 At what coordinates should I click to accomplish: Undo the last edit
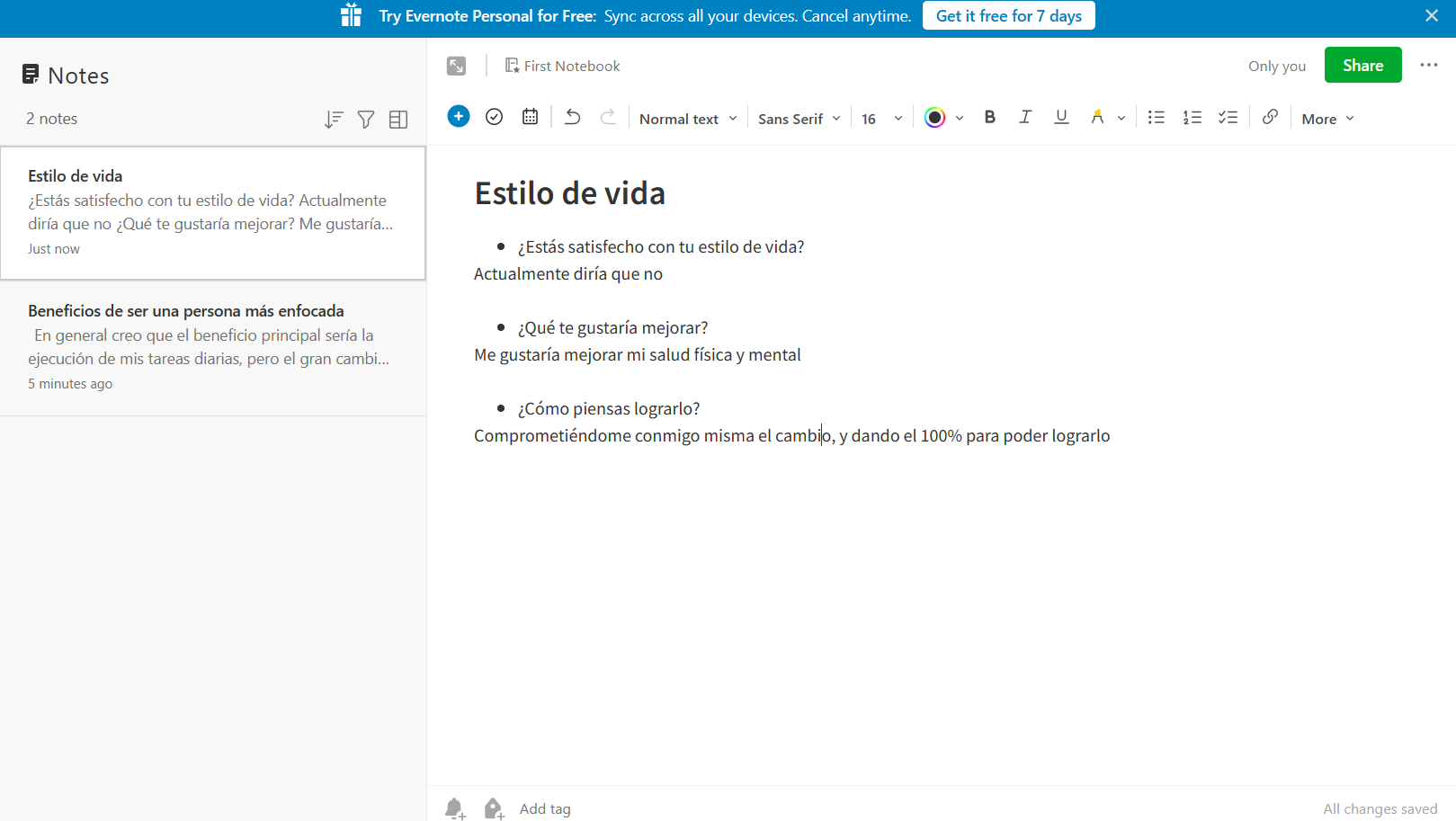click(x=572, y=117)
